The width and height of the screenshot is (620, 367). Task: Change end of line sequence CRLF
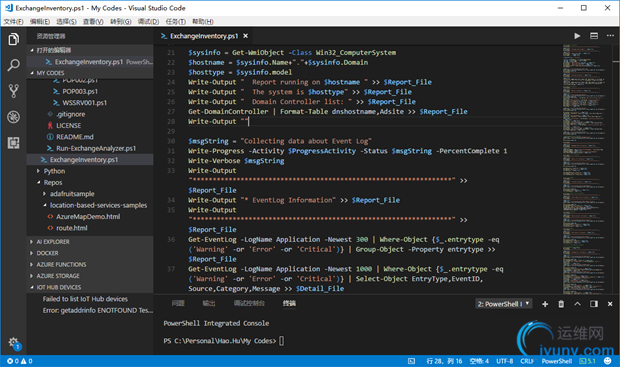coord(527,361)
